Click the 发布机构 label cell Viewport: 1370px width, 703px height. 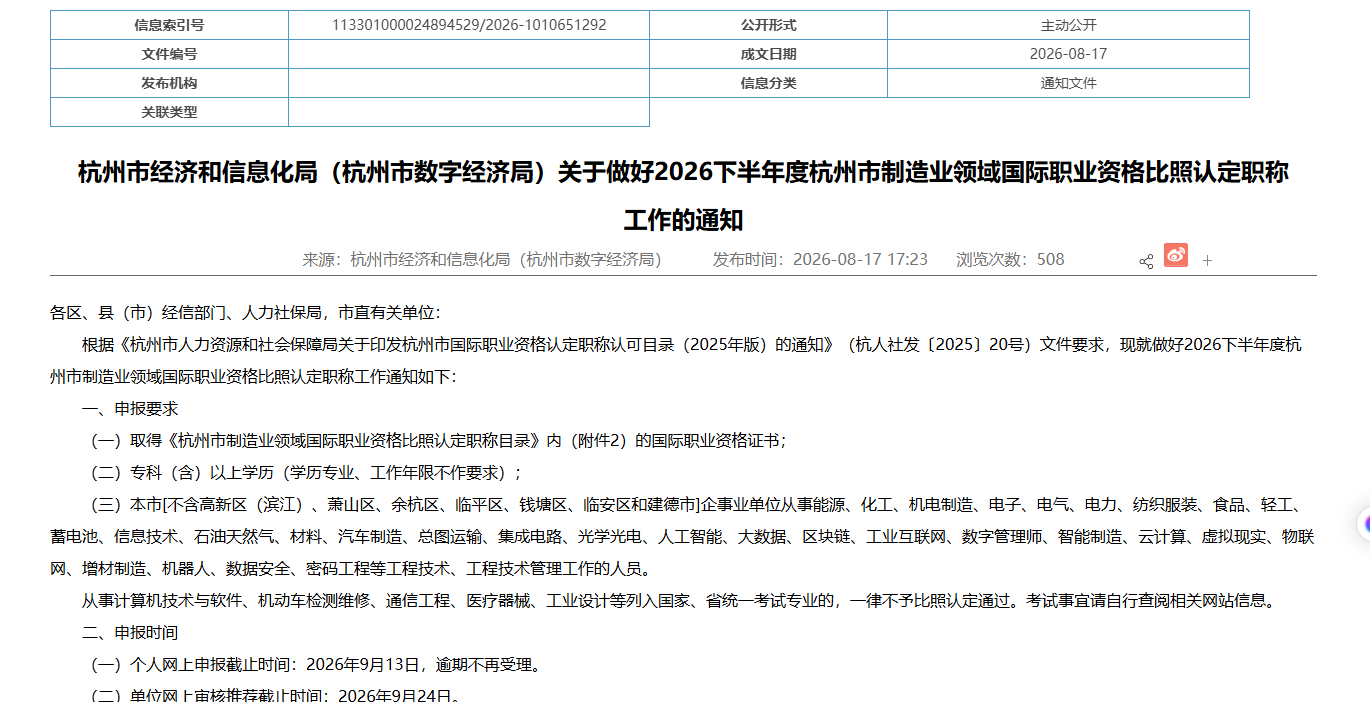click(169, 83)
